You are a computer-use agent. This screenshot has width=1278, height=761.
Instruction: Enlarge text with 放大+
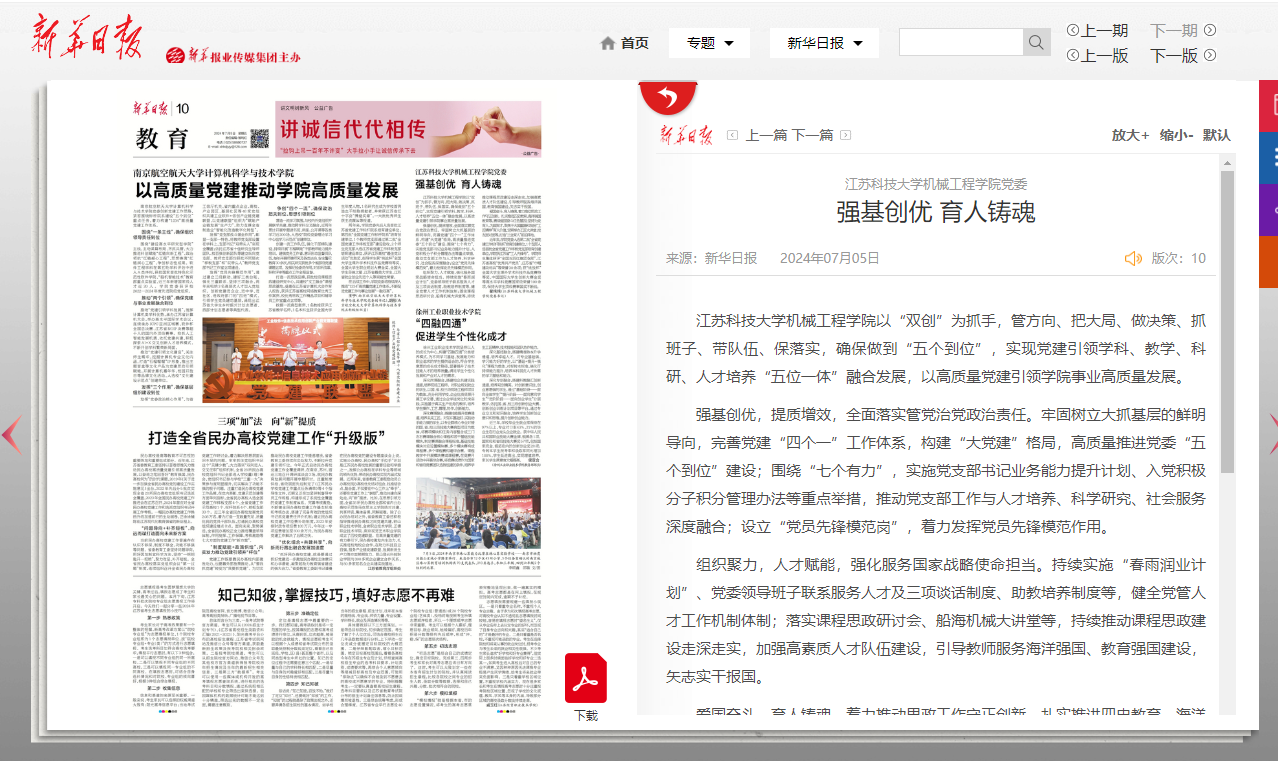[1130, 135]
